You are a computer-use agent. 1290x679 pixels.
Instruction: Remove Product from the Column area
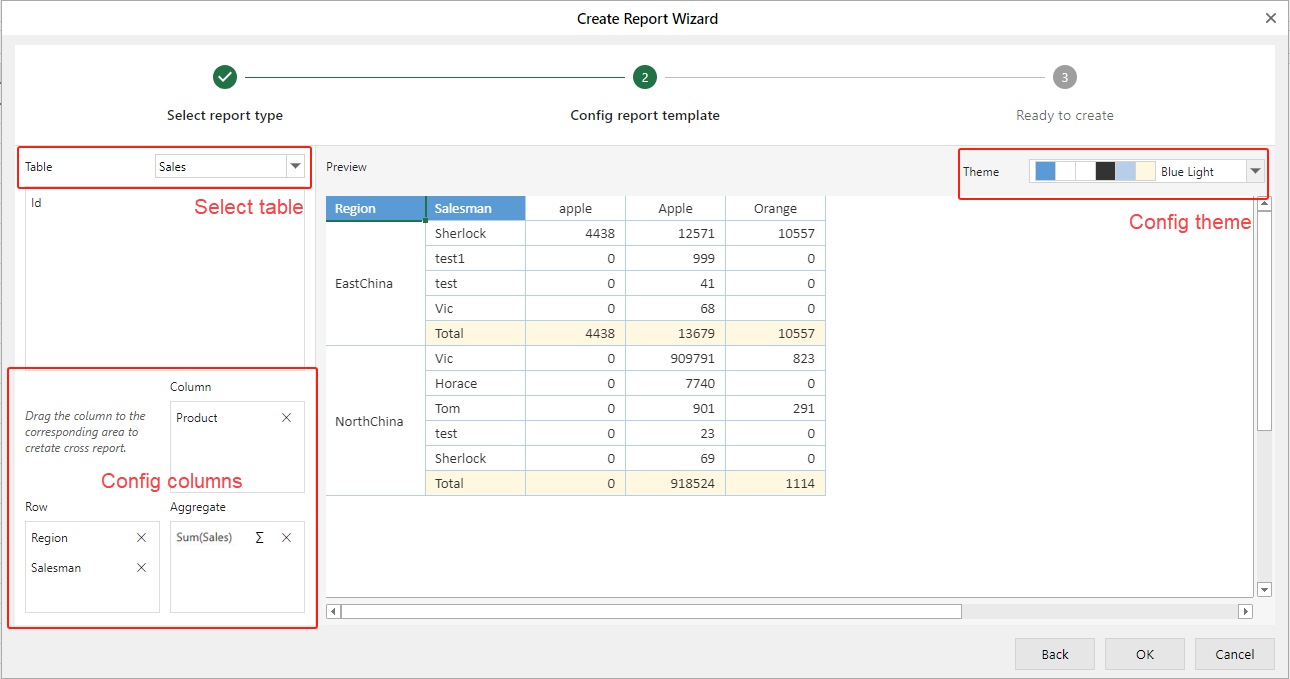tap(287, 418)
